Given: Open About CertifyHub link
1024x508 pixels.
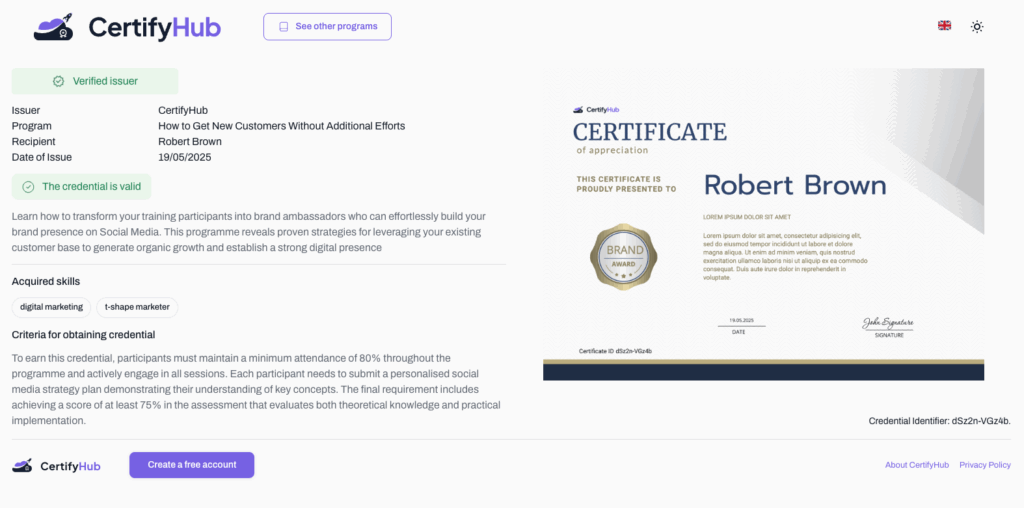Looking at the screenshot, I should [917, 465].
